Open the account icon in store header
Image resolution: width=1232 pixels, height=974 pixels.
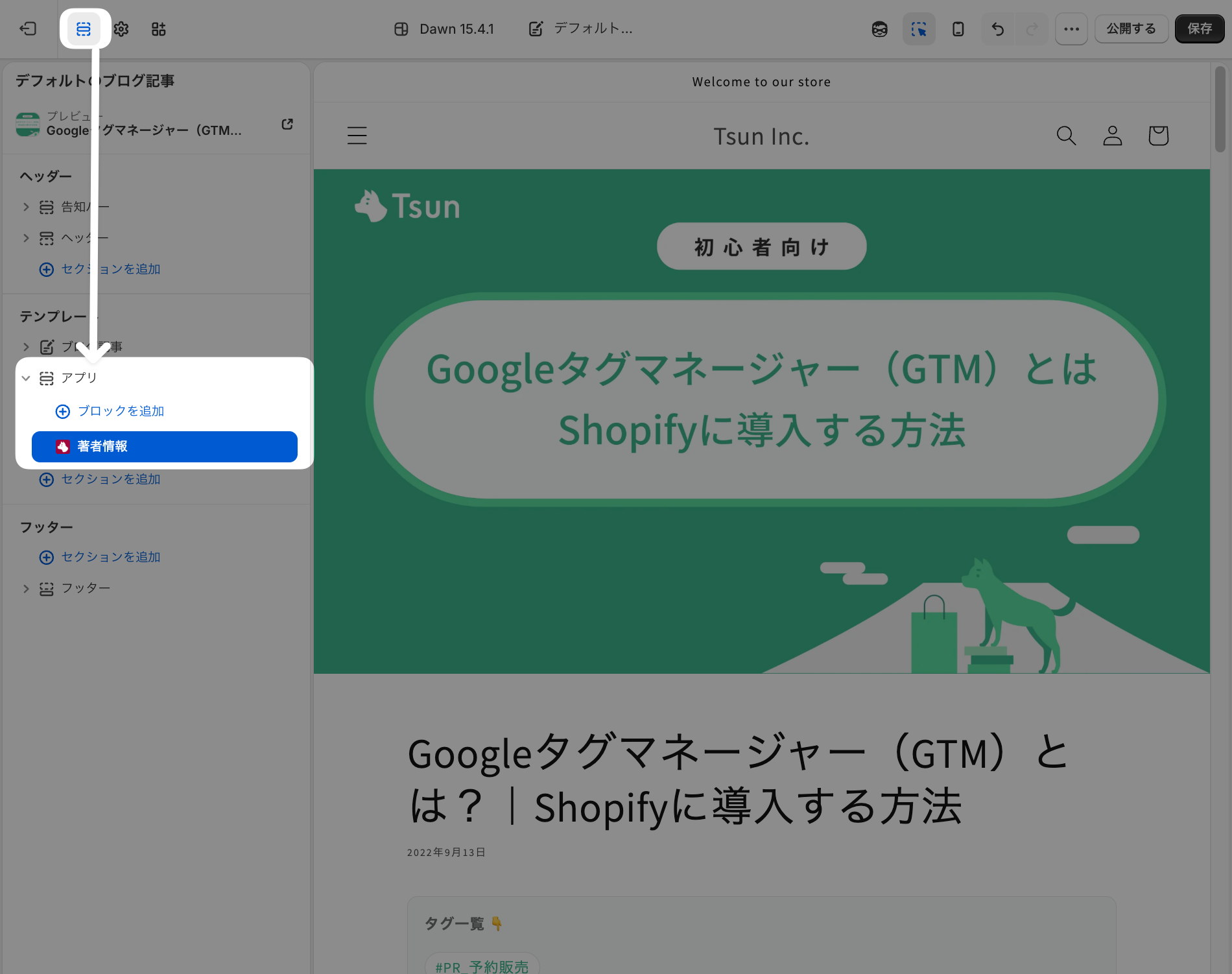coord(1113,136)
